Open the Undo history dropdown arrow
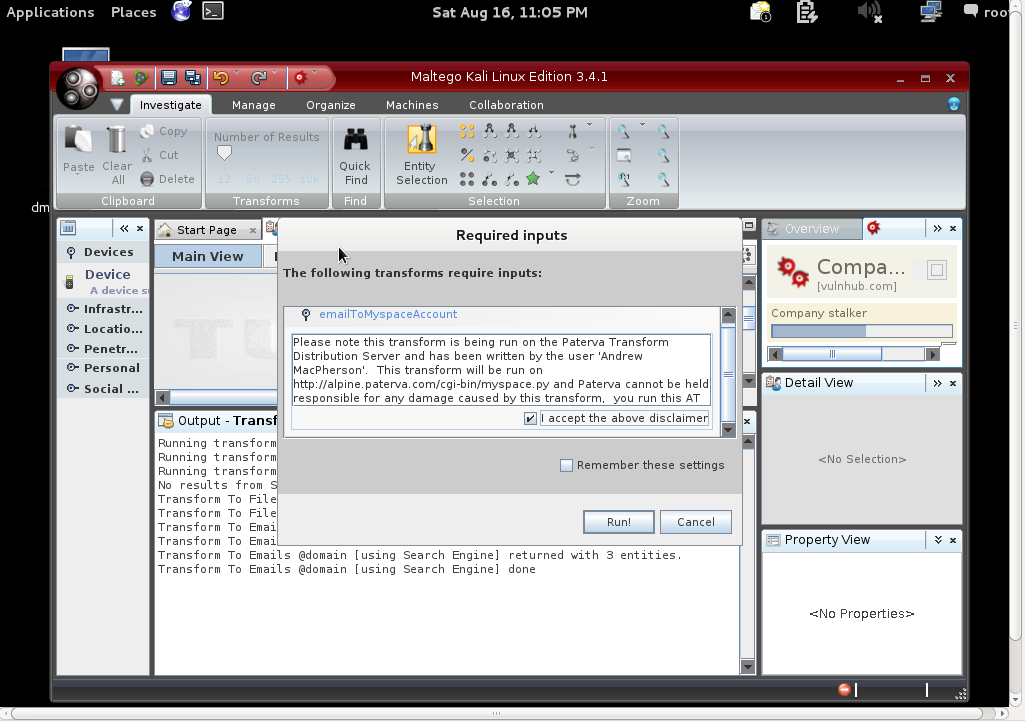This screenshot has width=1025, height=722. pos(237,72)
